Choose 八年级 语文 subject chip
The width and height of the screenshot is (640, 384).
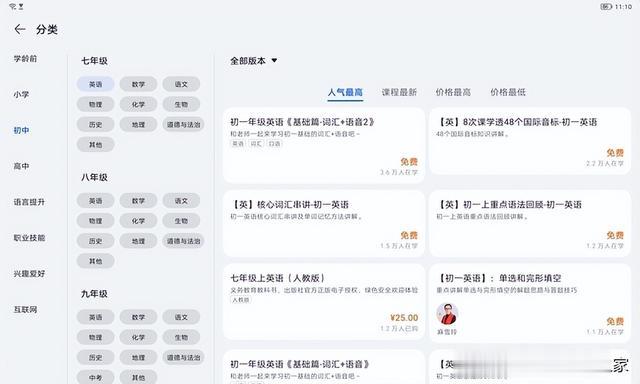[181, 201]
